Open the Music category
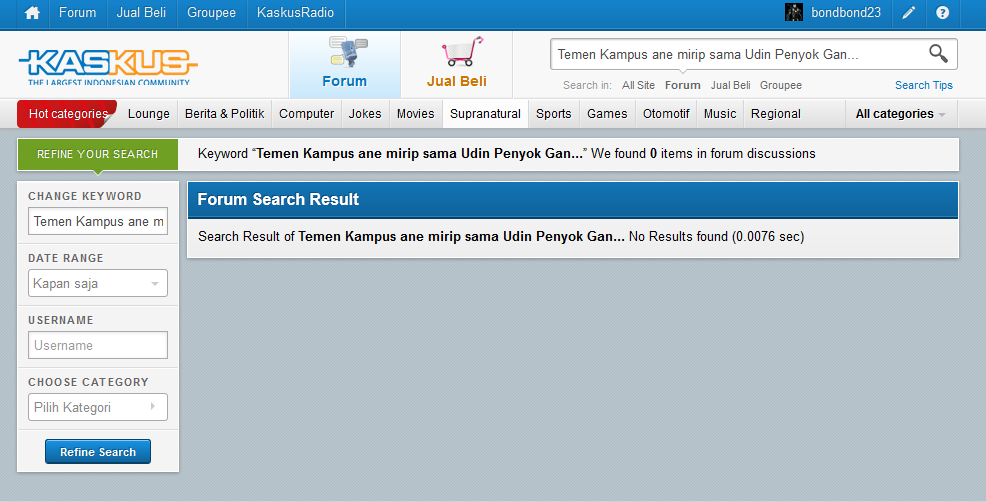Image resolution: width=986 pixels, height=502 pixels. (x=720, y=114)
